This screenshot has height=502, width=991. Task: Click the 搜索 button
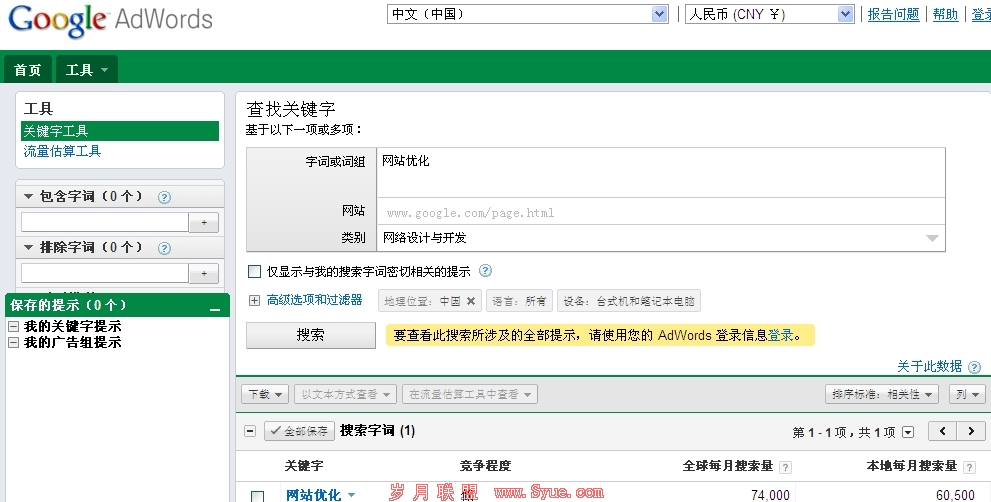(x=310, y=335)
